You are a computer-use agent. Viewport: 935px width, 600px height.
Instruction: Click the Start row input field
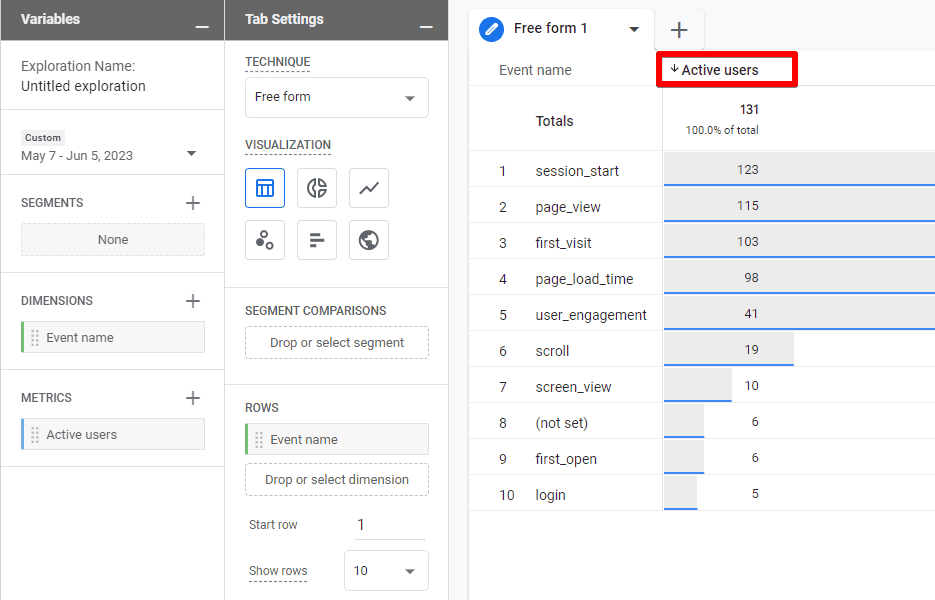pyautogui.click(x=389, y=525)
